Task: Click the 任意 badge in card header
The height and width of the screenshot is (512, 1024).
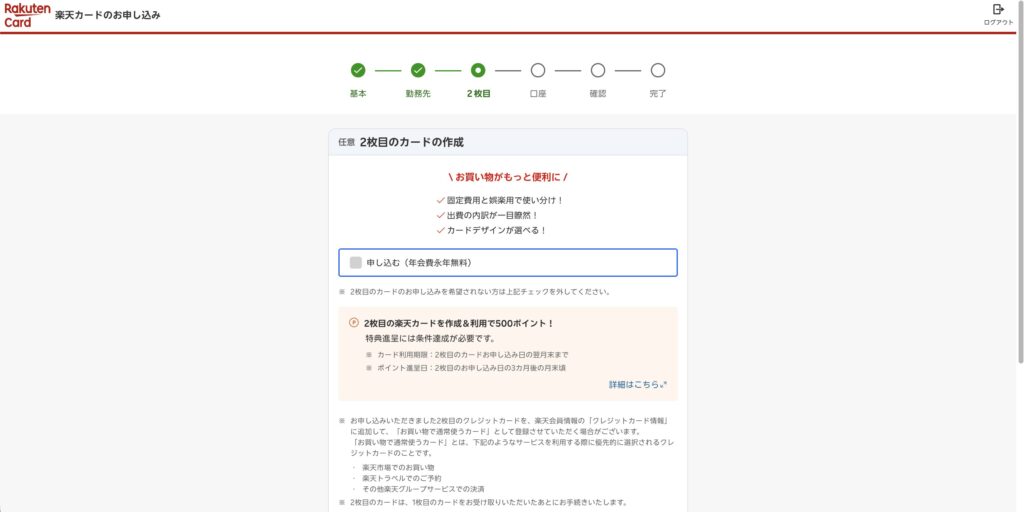Action: pos(346,142)
